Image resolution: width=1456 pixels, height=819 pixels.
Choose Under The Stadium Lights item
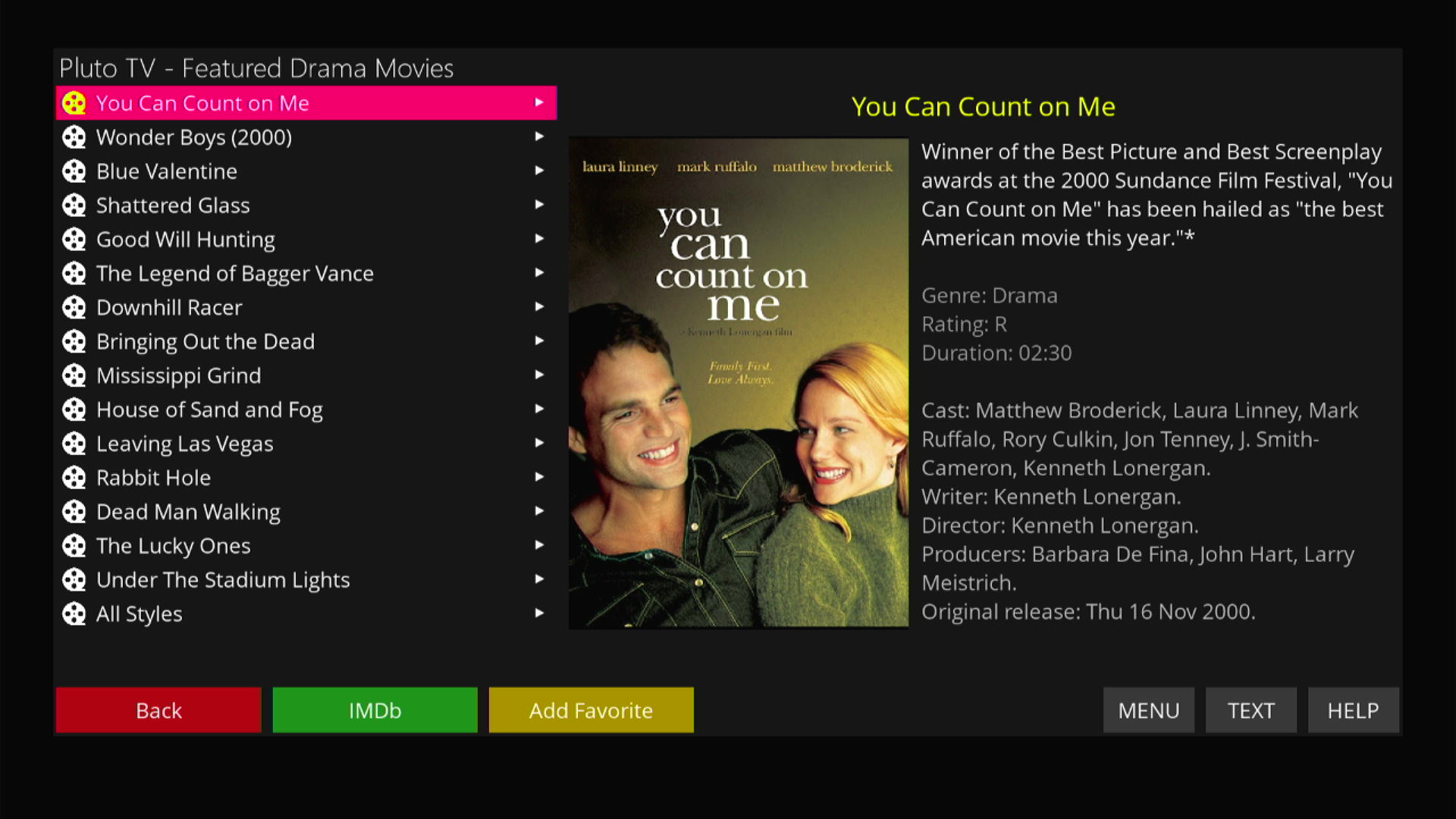(x=306, y=580)
